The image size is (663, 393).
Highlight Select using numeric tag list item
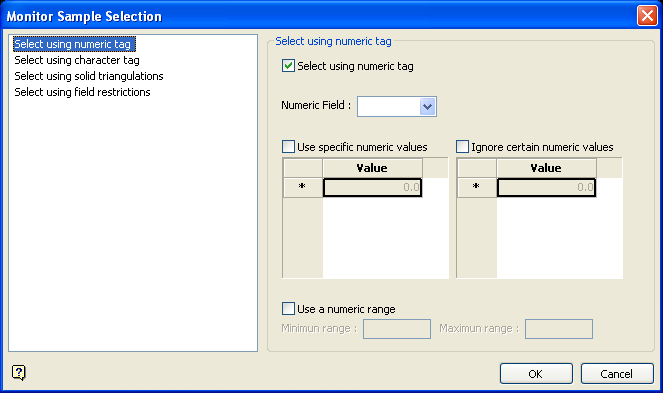coord(74,44)
